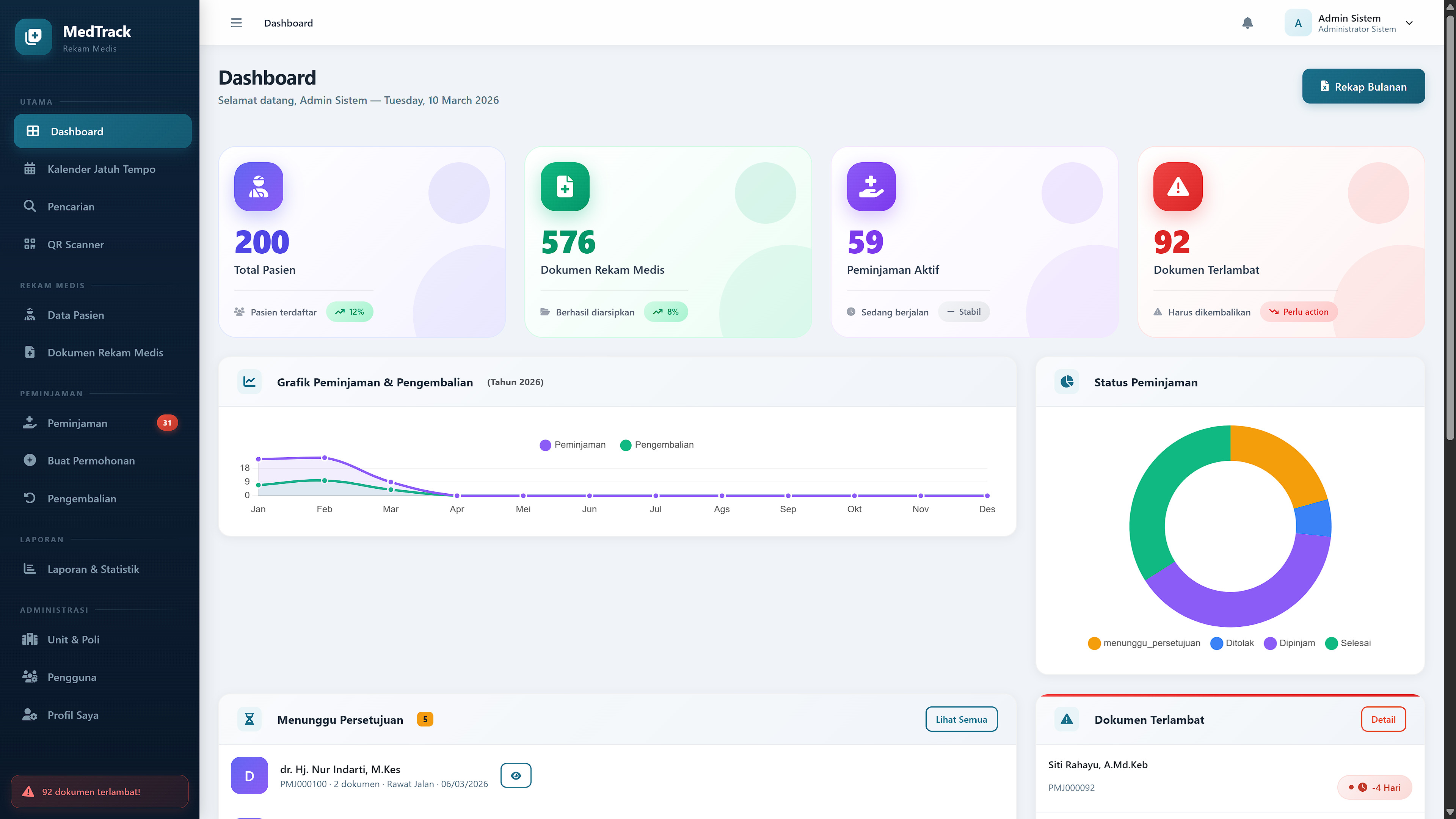Click the Rekap Bulanan button
Viewport: 1456px width, 819px height.
tap(1363, 86)
